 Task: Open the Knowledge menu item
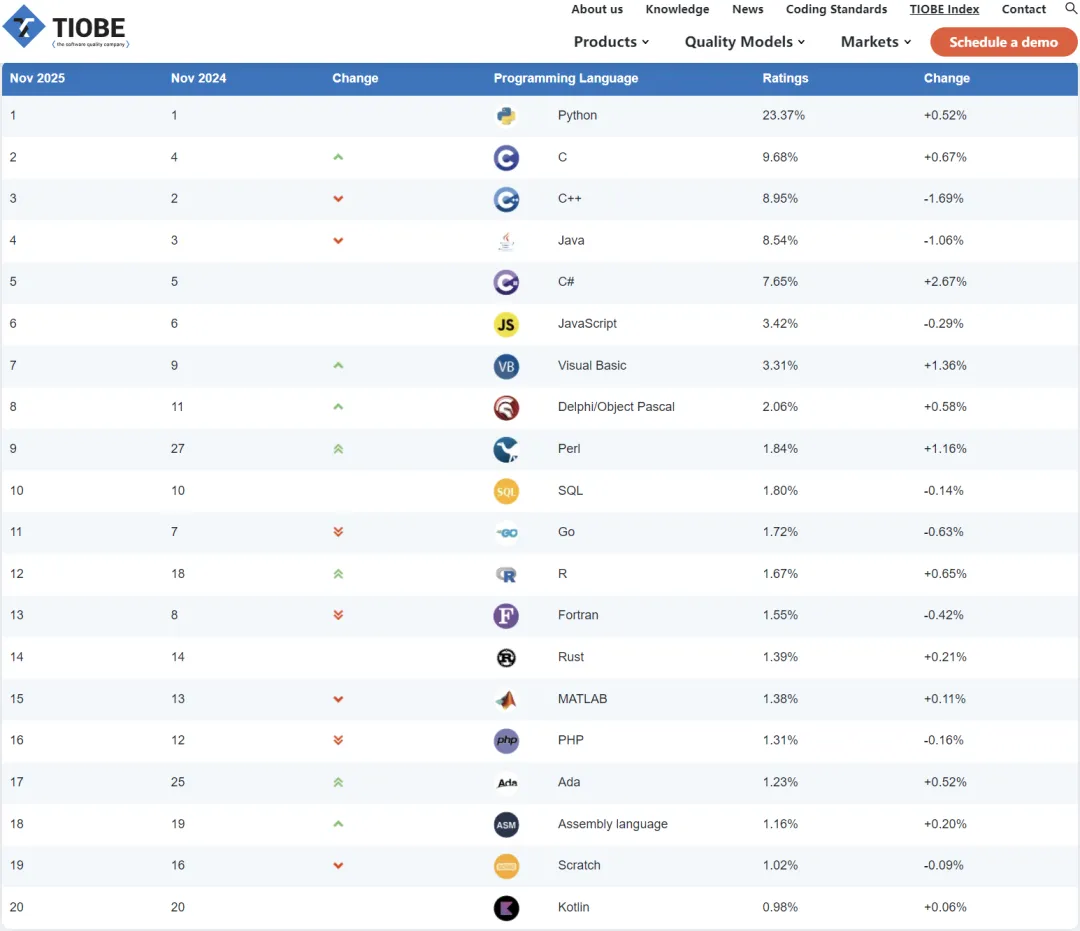pos(677,9)
